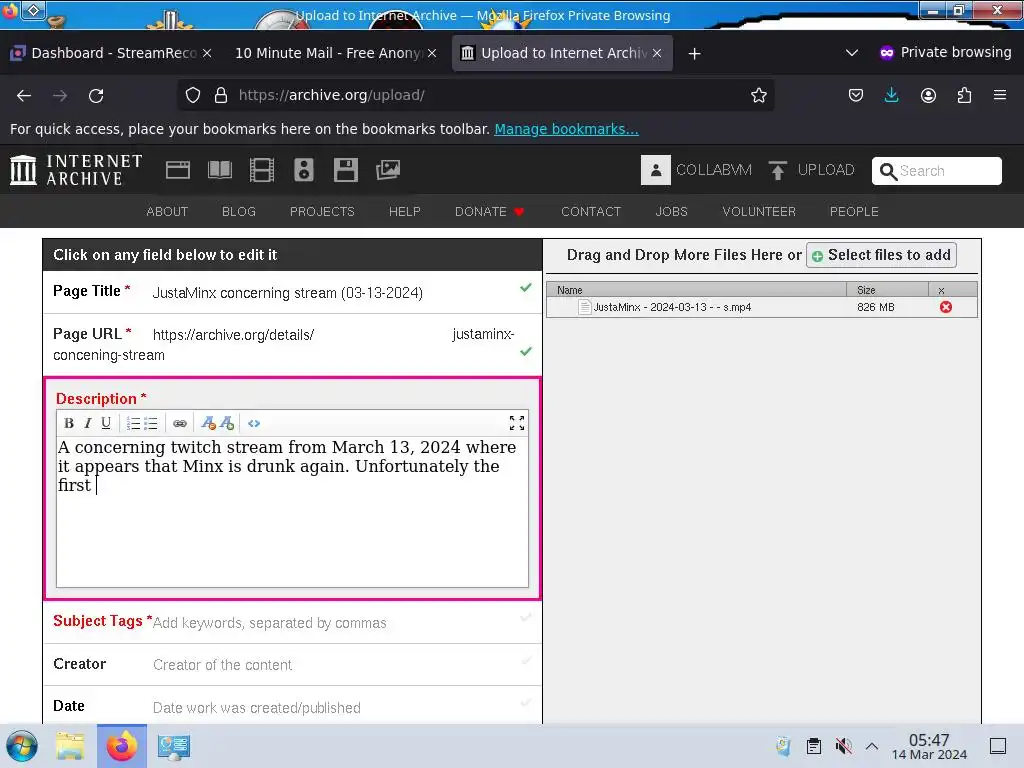
Task: Close the 10 Minute Mail tab
Action: [x=432, y=53]
